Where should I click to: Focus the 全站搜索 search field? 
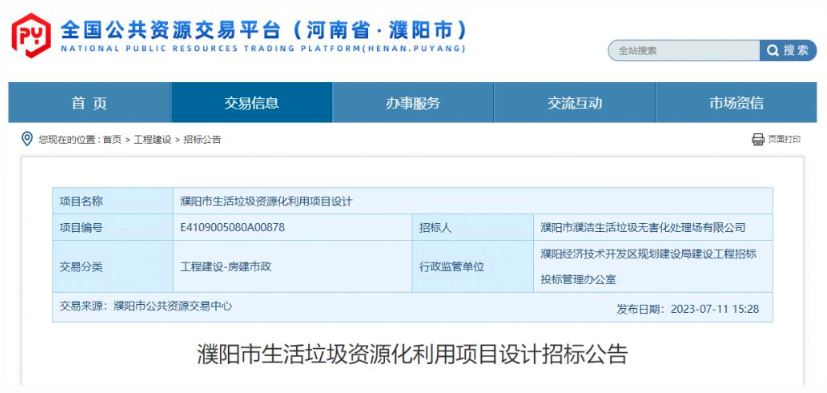[684, 51]
